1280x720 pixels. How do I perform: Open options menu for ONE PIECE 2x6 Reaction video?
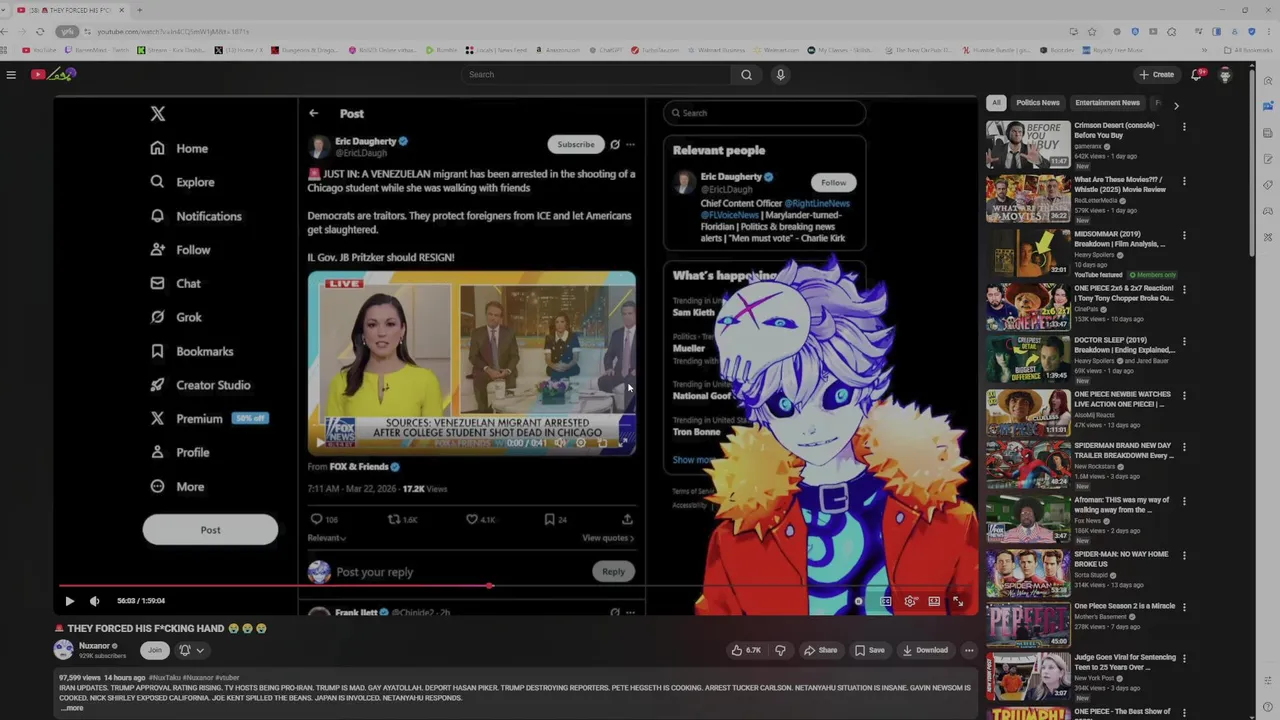[x=1184, y=289]
